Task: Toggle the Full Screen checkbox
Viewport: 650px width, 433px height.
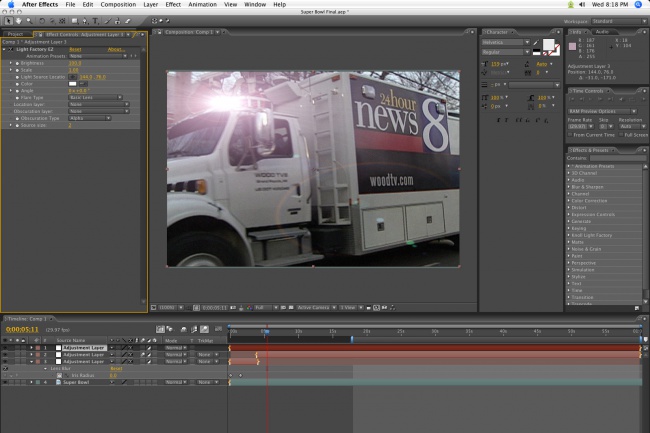Action: coord(621,135)
